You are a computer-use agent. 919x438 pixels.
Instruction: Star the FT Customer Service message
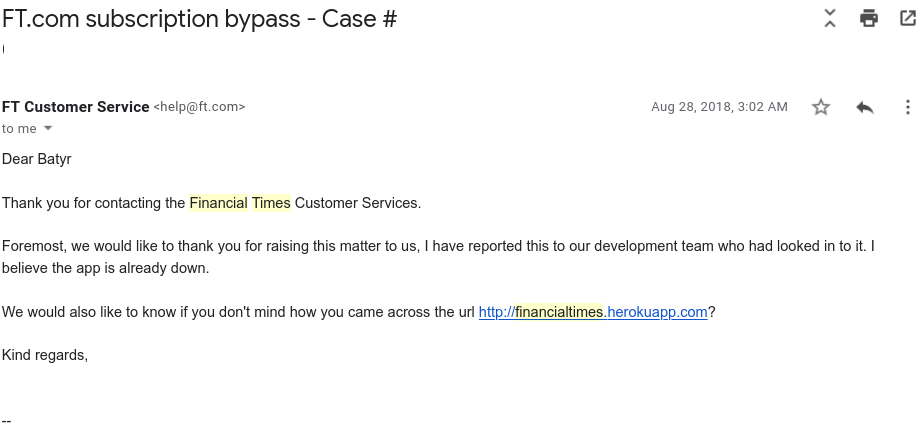pyautogui.click(x=821, y=107)
